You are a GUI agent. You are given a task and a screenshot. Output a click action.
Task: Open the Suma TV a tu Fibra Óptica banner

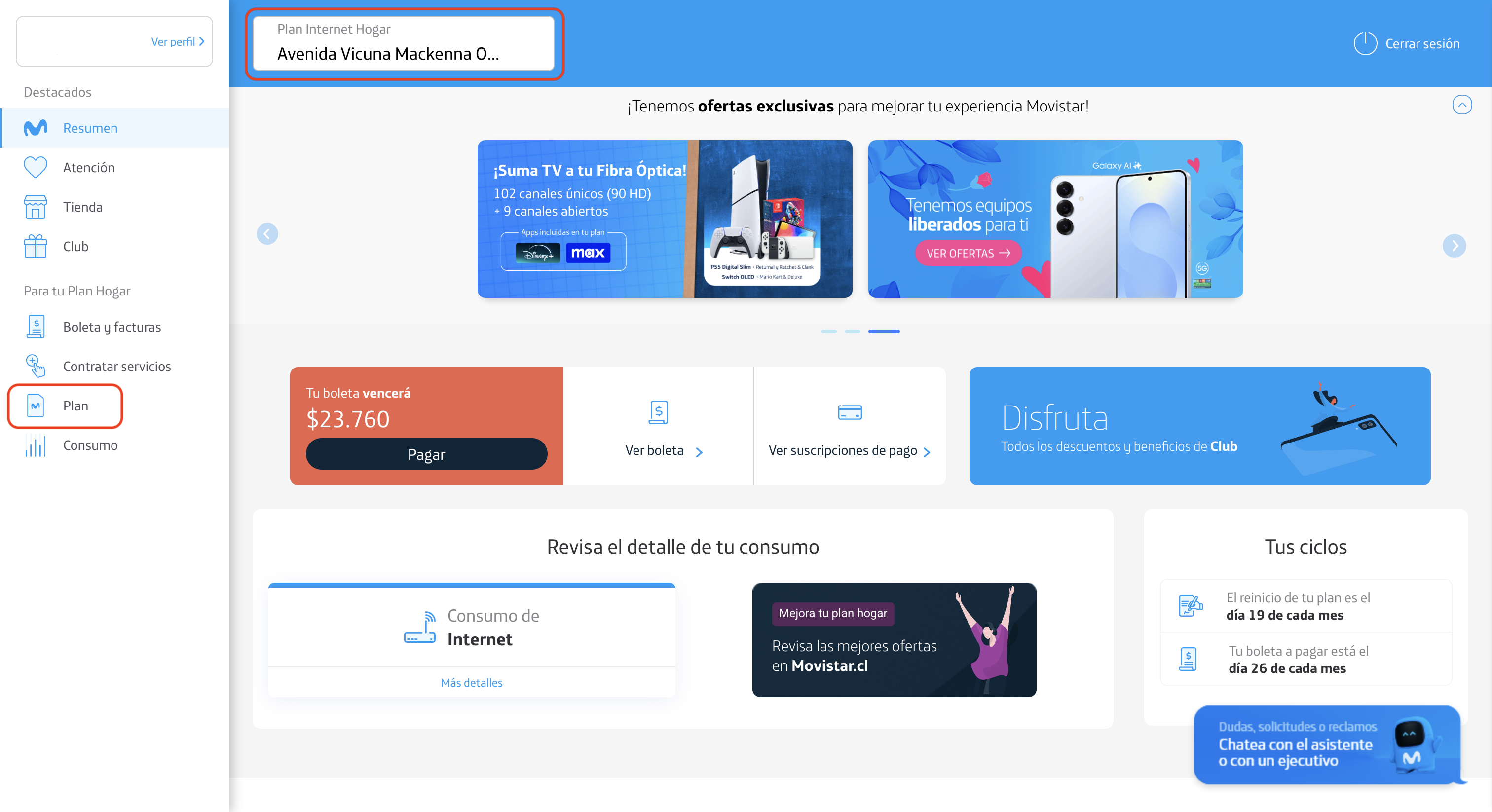664,219
